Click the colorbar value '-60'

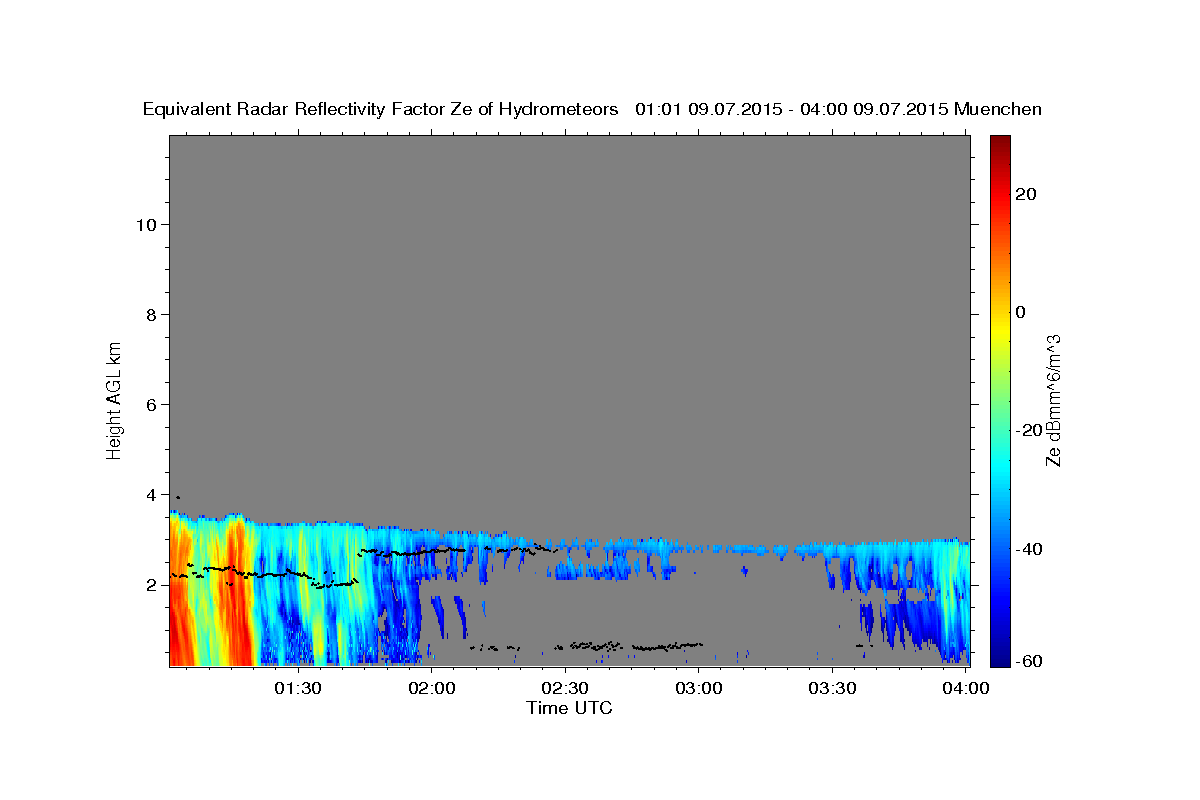[1030, 661]
